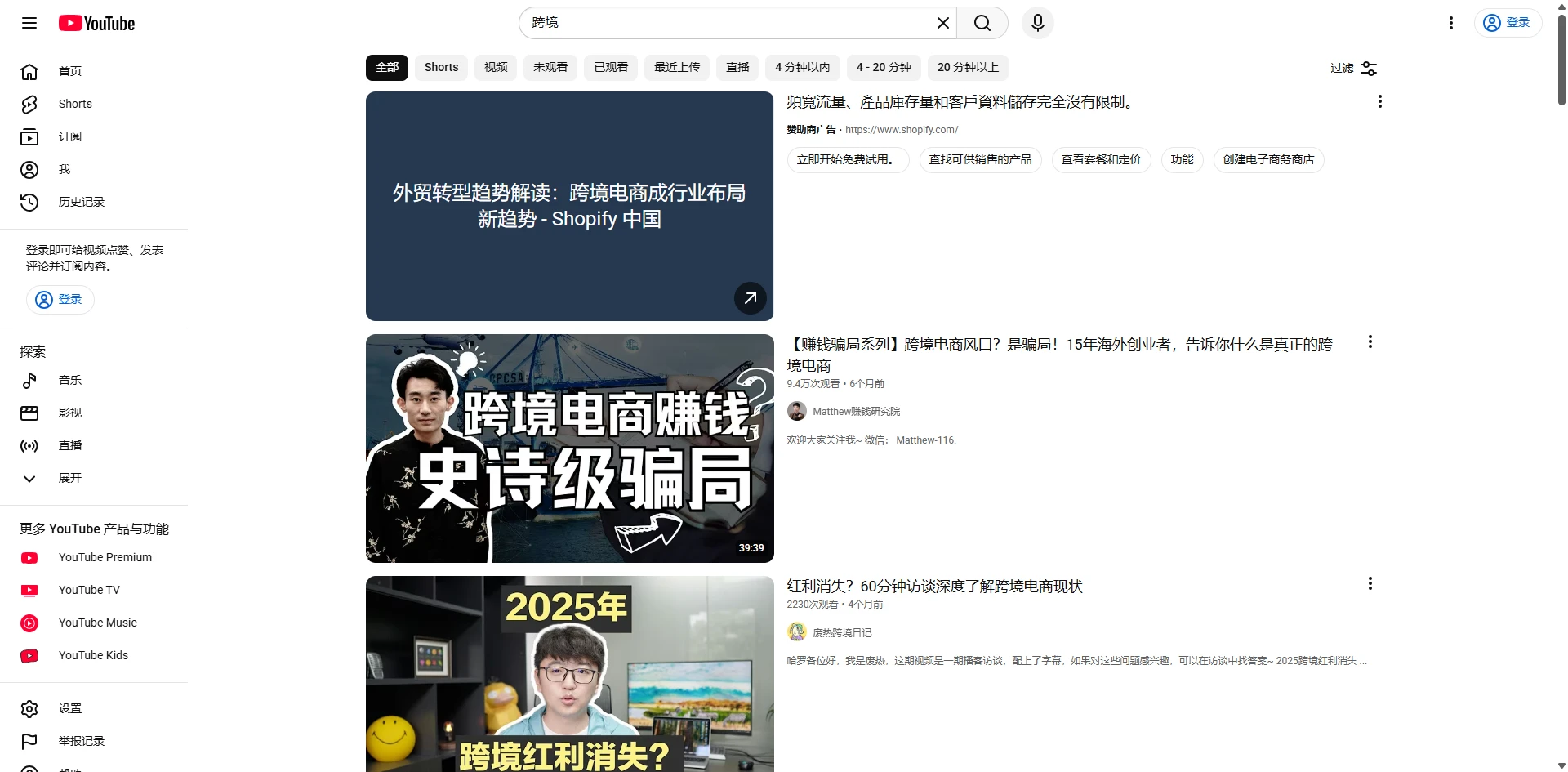This screenshot has height=772, width=1568.
Task: Open the Shorts page from sidebar
Action: [x=74, y=104]
